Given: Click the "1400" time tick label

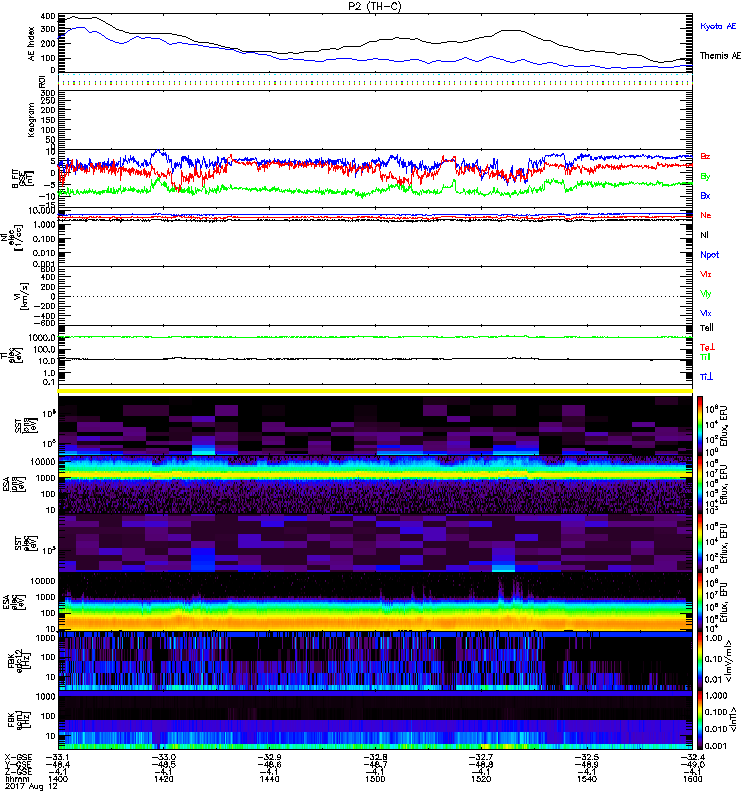Looking at the screenshot, I should coord(57,779).
